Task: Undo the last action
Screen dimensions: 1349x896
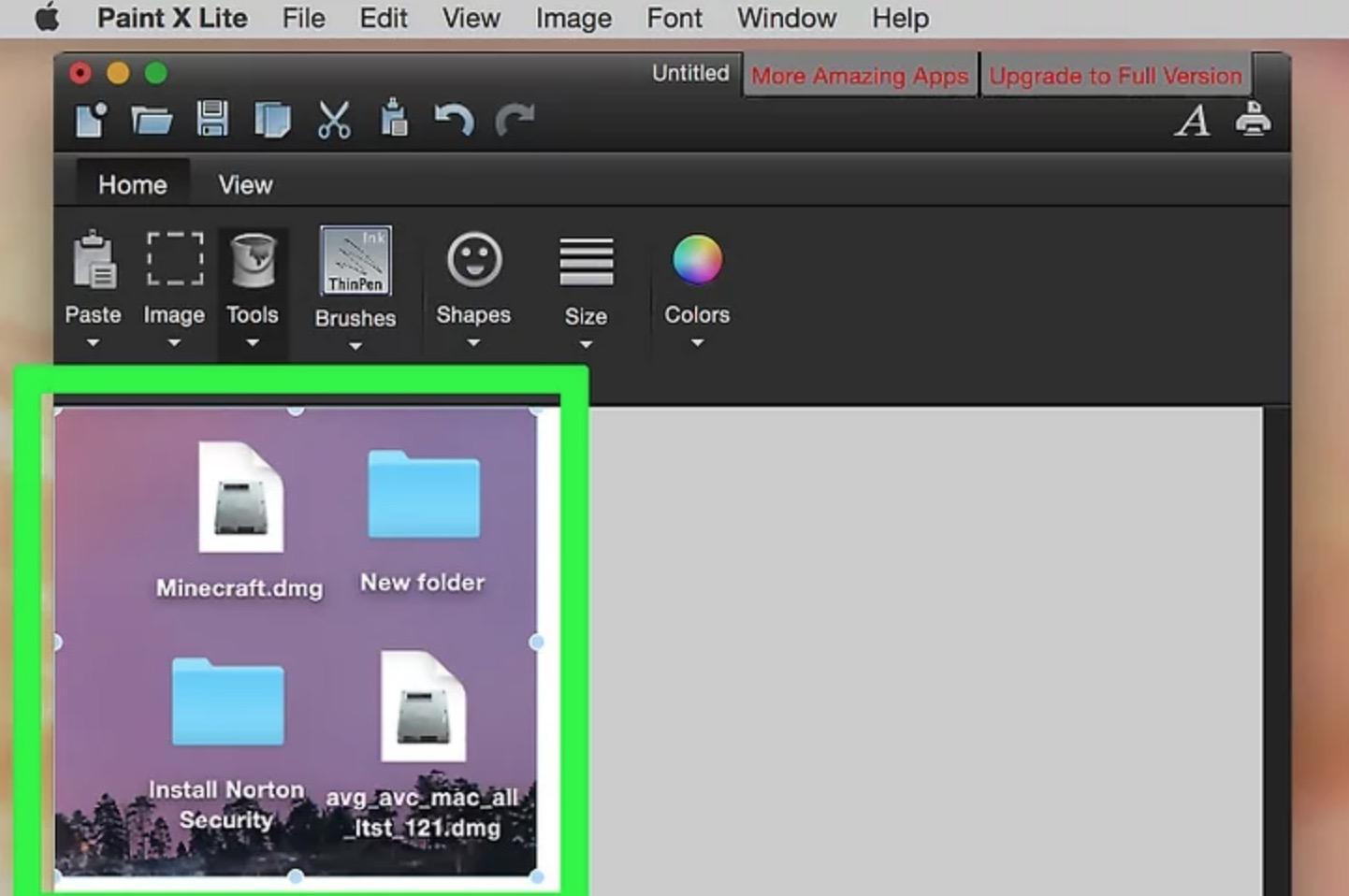Action: pyautogui.click(x=454, y=121)
